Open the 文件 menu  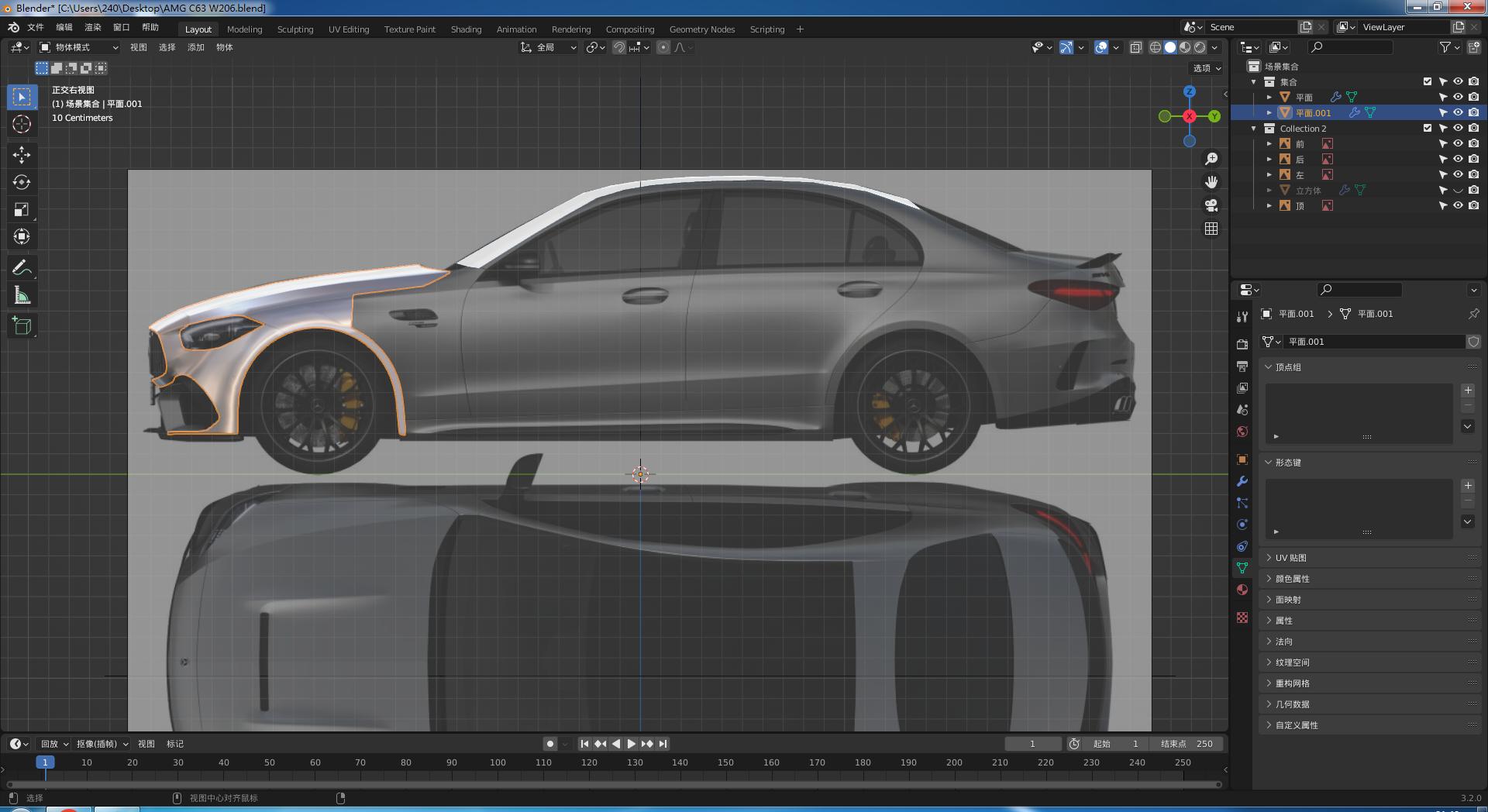click(36, 27)
